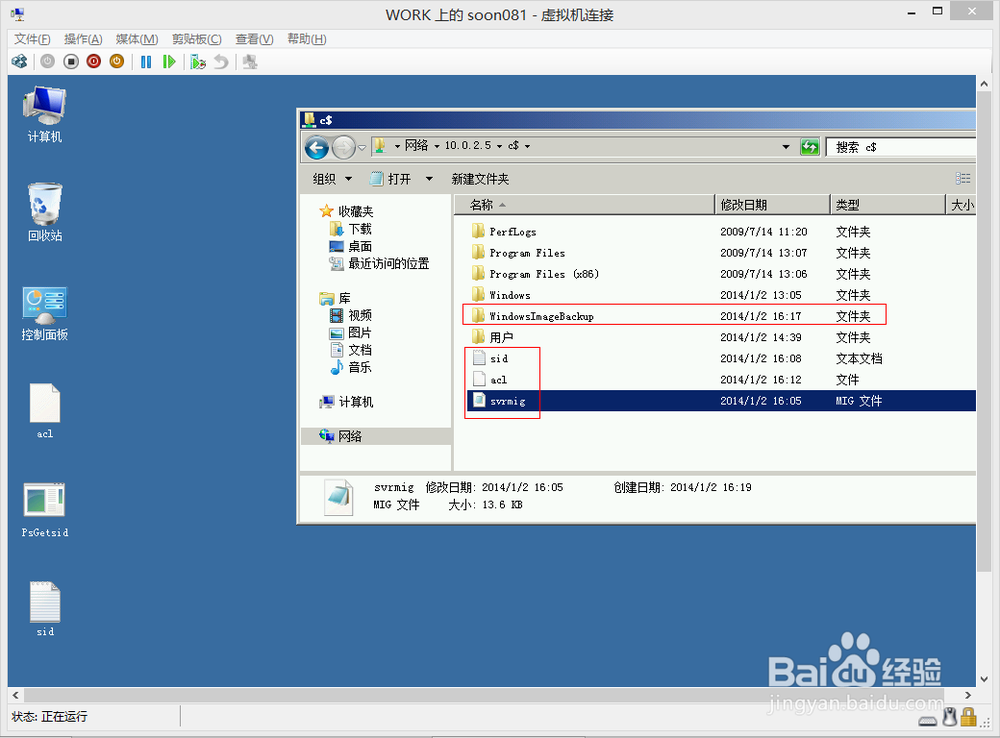Open the 帮助(H) menu
The width and height of the screenshot is (1000, 738).
click(307, 39)
